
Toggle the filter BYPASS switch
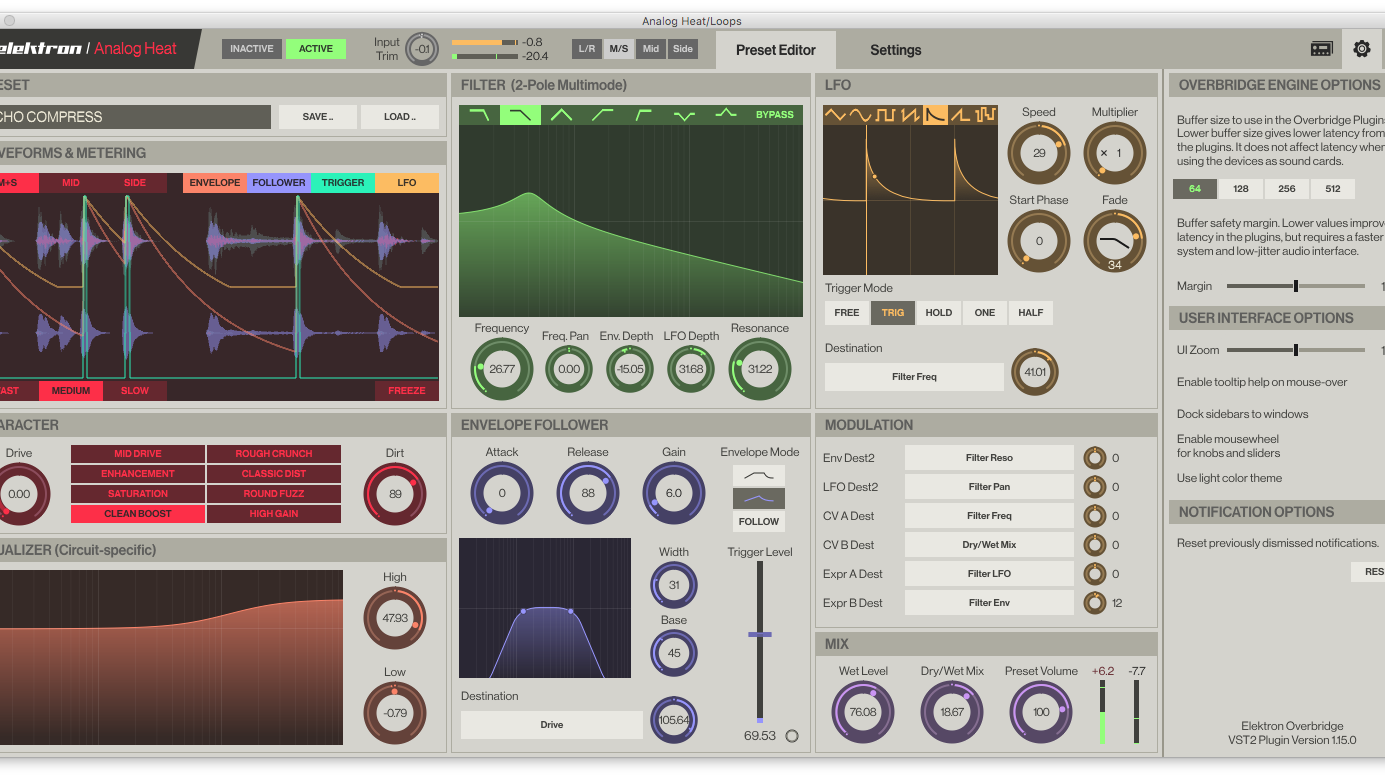[774, 115]
